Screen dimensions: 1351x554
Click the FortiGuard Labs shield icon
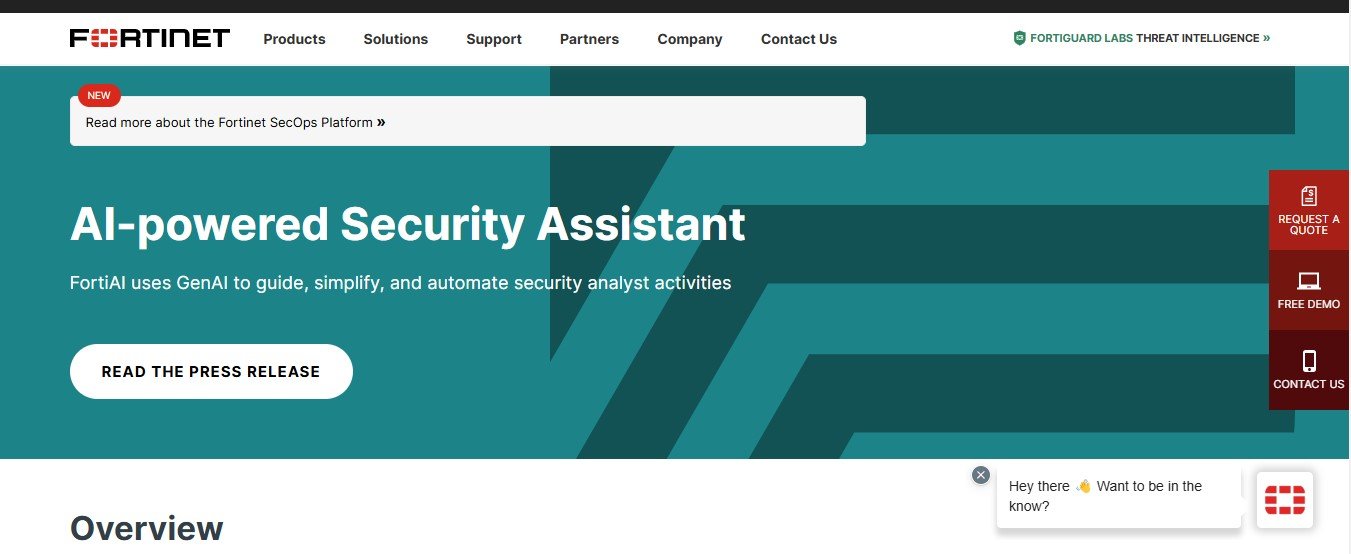point(1019,38)
